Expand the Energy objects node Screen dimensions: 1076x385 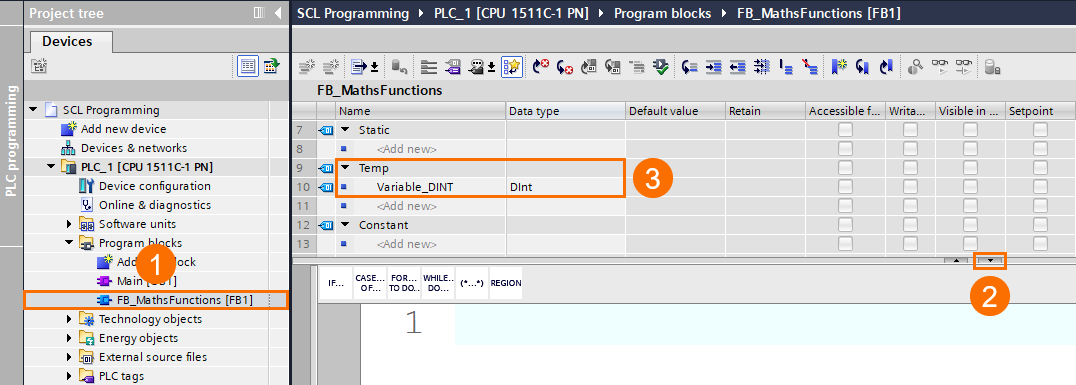click(69, 338)
